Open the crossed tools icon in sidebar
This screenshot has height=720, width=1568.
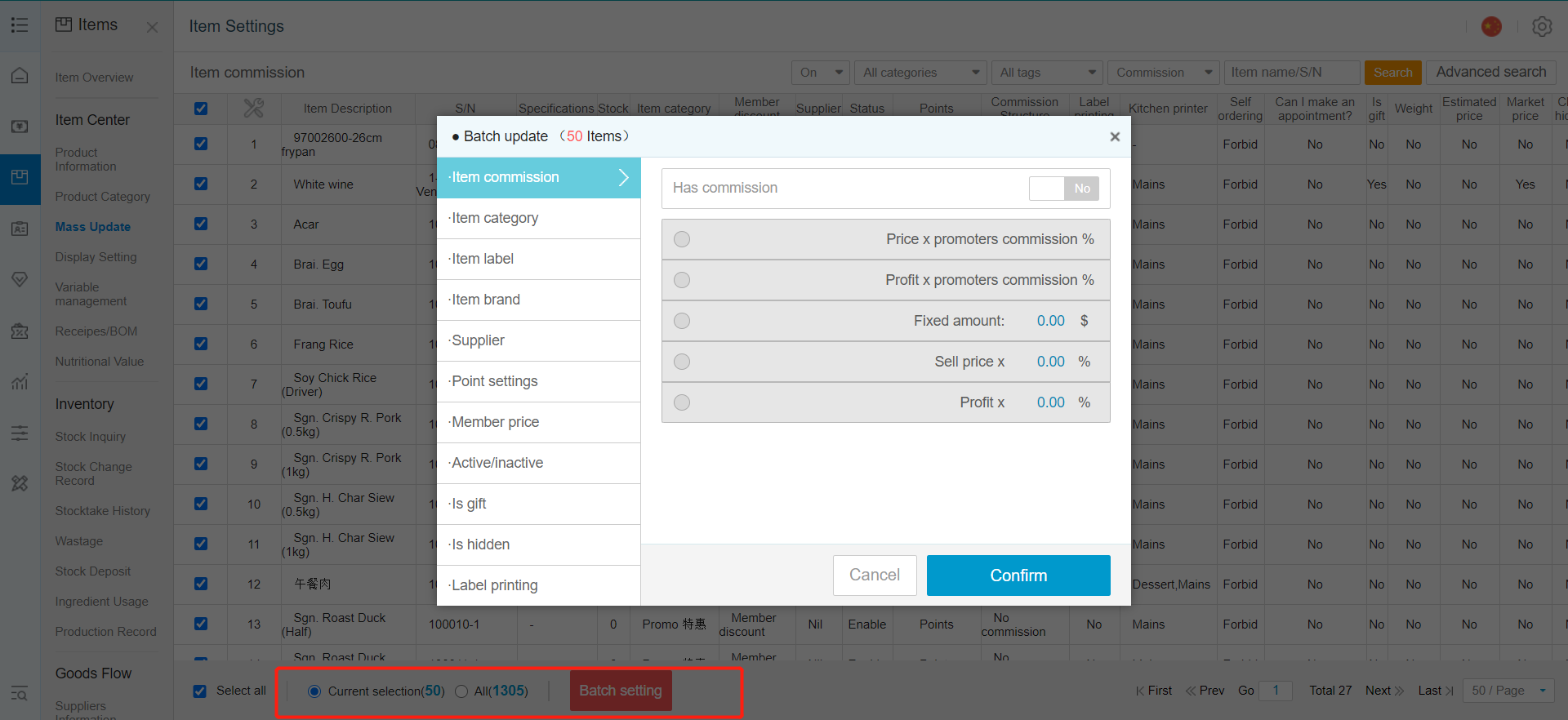click(x=20, y=483)
